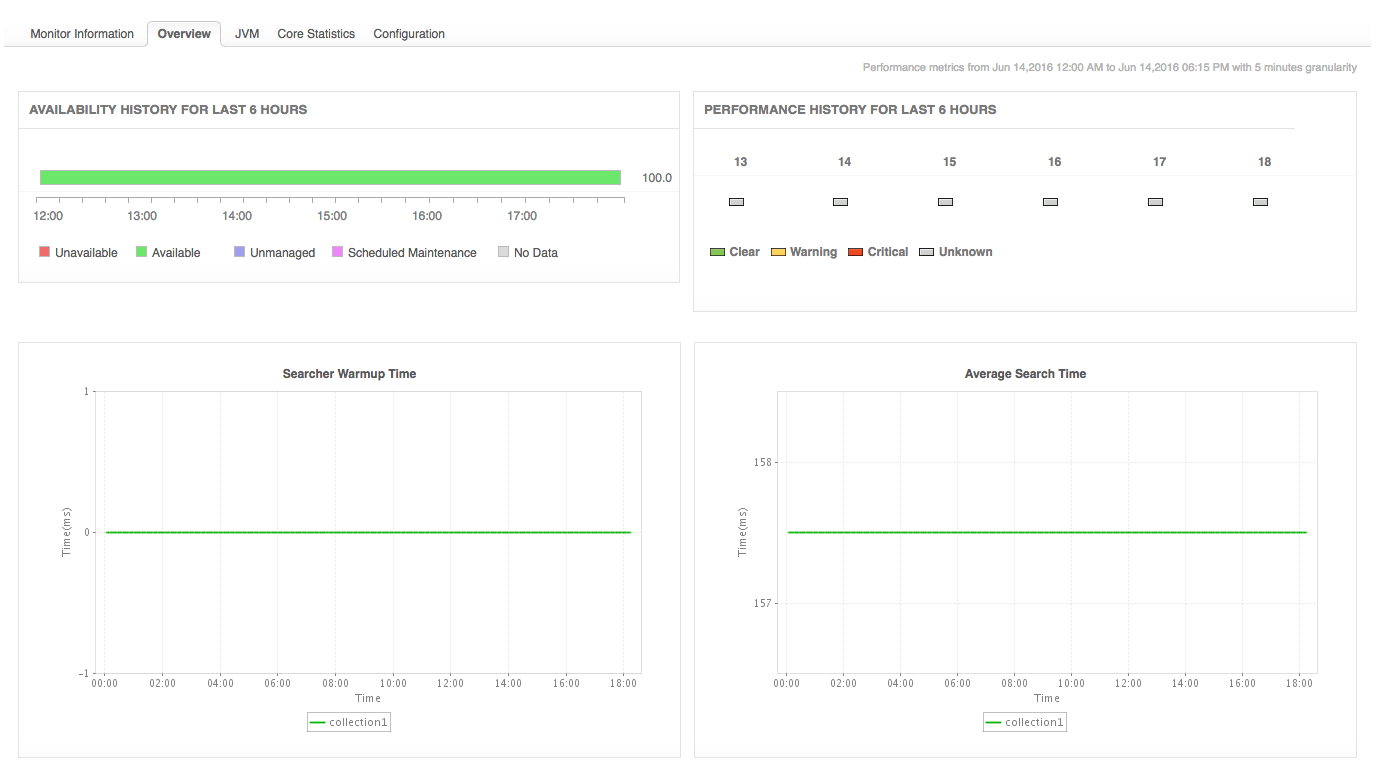Click the hour 16 performance status box
The width and height of the screenshot is (1383, 767).
pyautogui.click(x=1050, y=202)
